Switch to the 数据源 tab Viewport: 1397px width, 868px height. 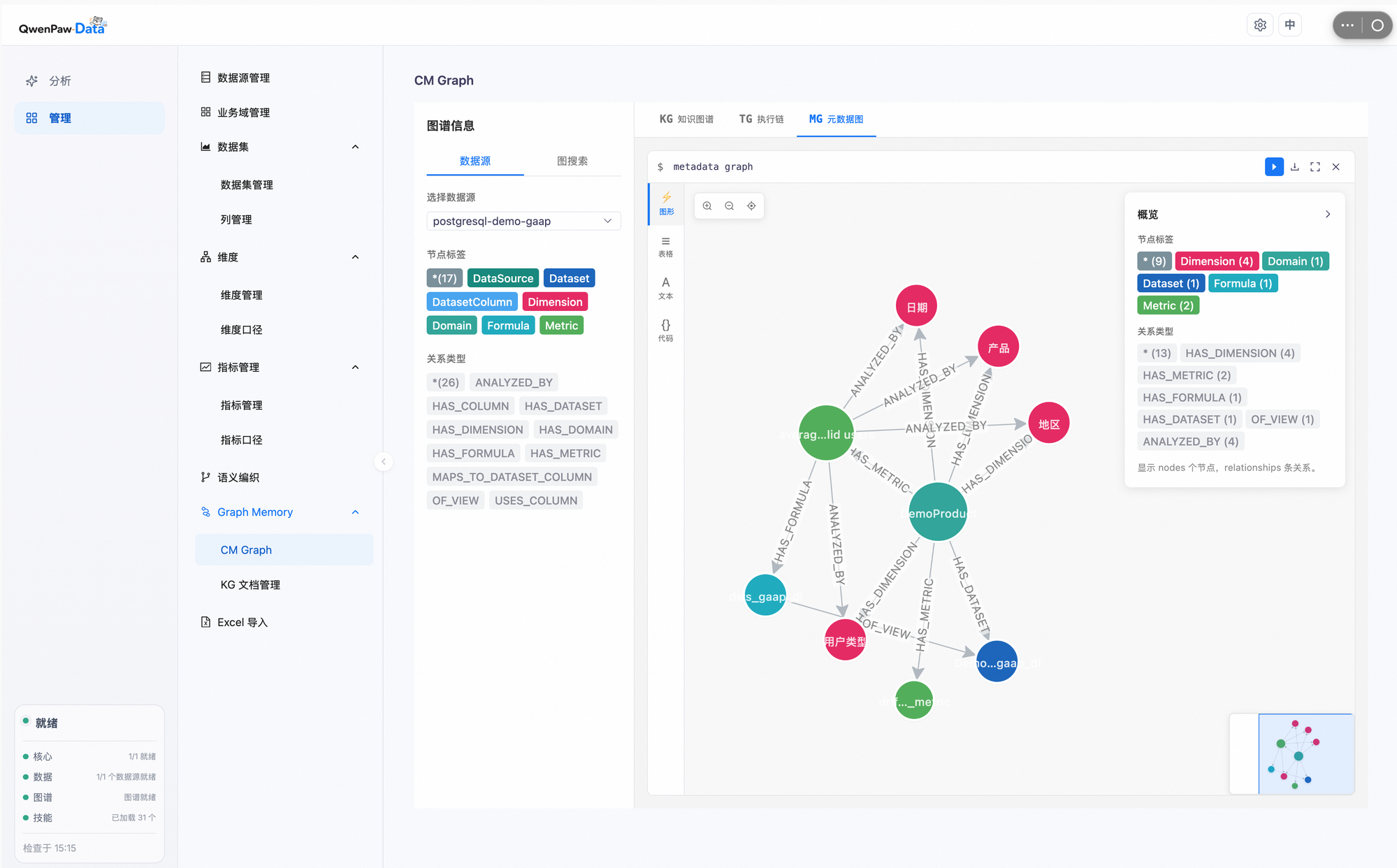[x=475, y=161]
